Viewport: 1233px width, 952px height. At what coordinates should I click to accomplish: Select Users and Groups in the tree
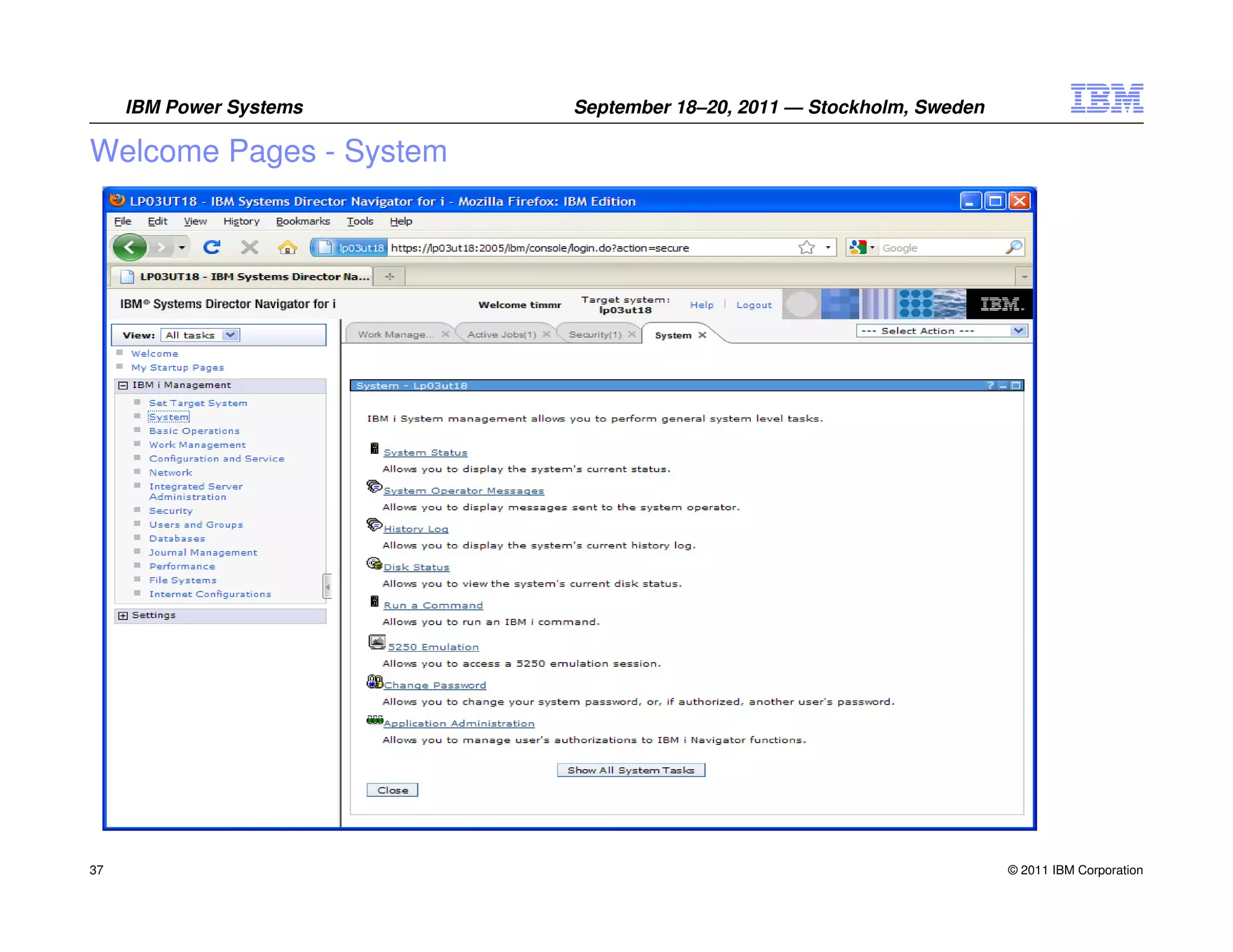pyautogui.click(x=196, y=525)
